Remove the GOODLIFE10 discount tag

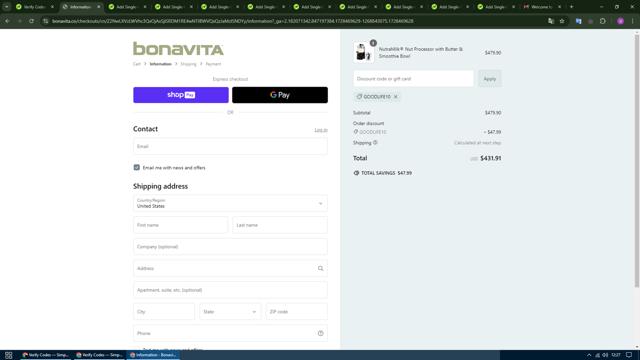coord(396,97)
